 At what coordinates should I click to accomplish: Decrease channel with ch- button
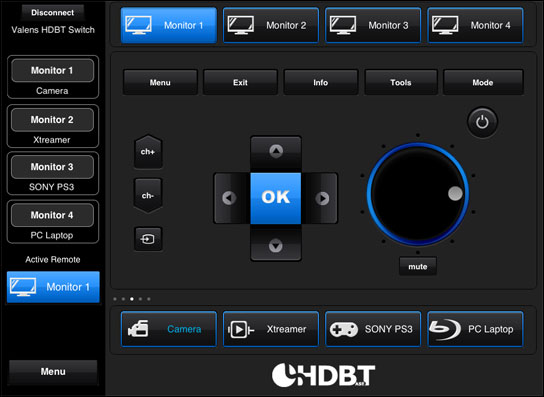click(x=148, y=196)
